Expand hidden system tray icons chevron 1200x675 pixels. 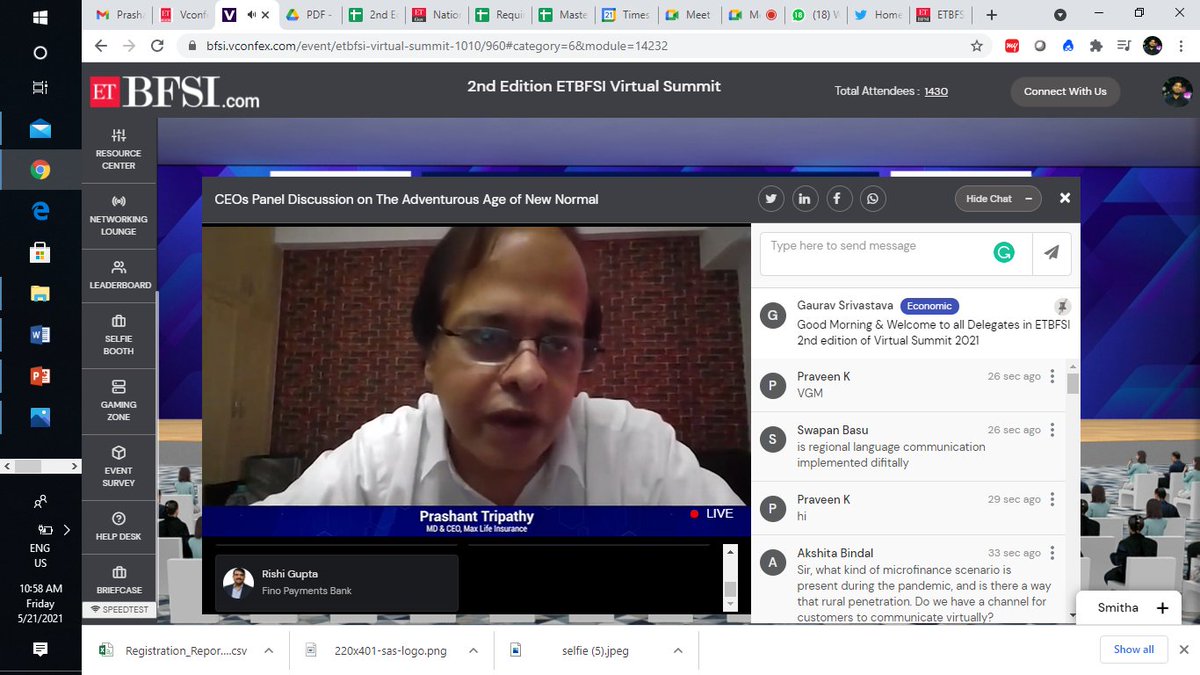tap(67, 530)
